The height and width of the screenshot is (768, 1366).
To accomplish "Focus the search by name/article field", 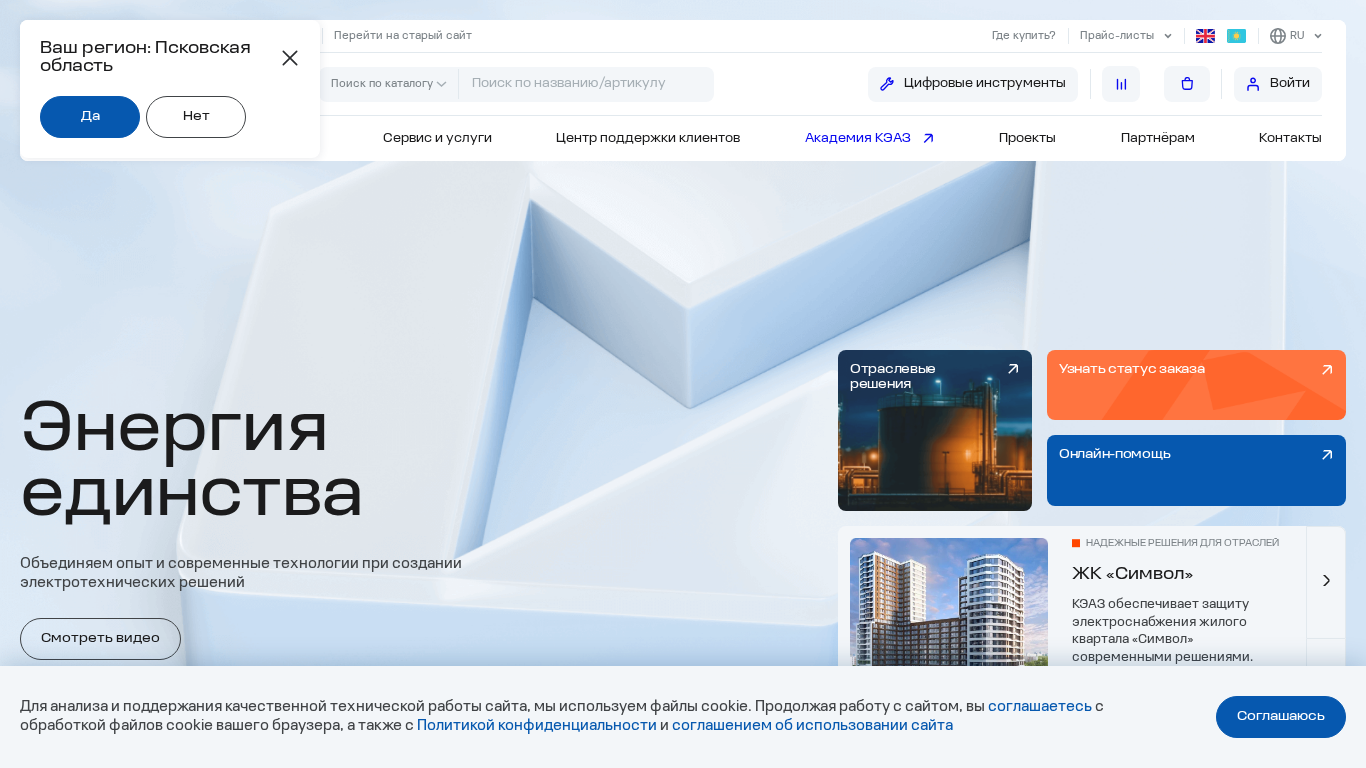I will pos(586,84).
